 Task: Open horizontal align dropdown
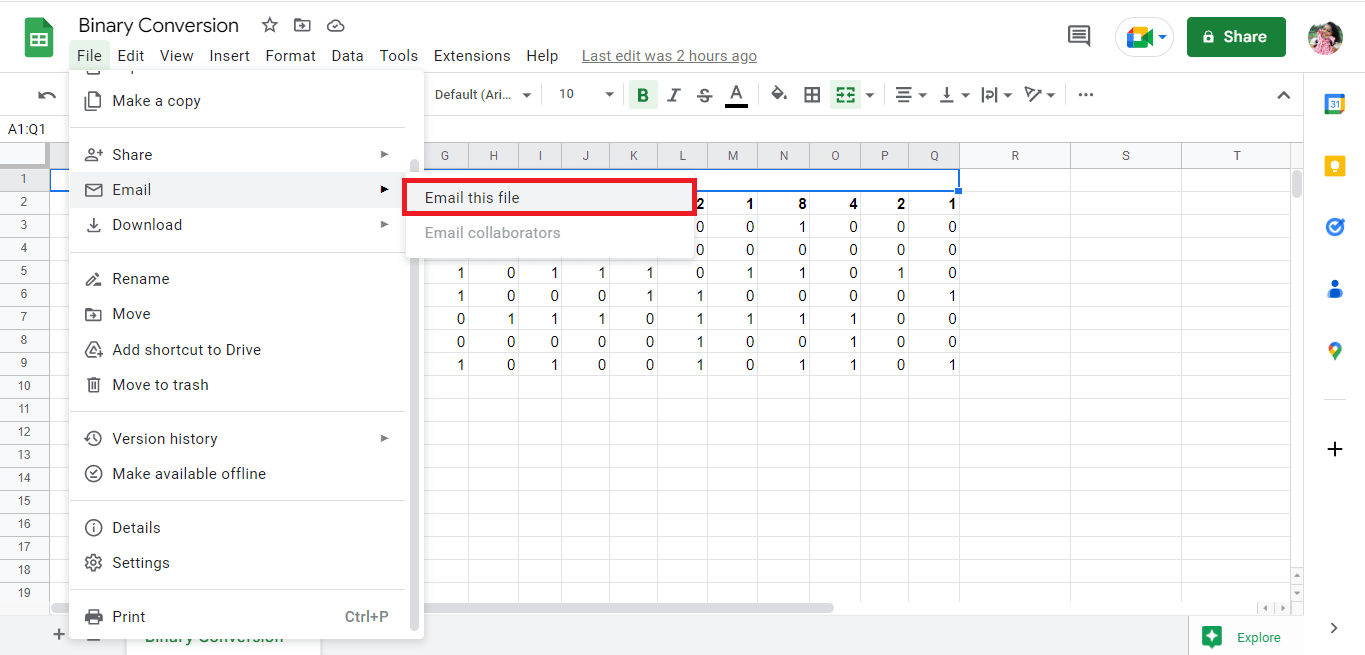pyautogui.click(x=910, y=95)
